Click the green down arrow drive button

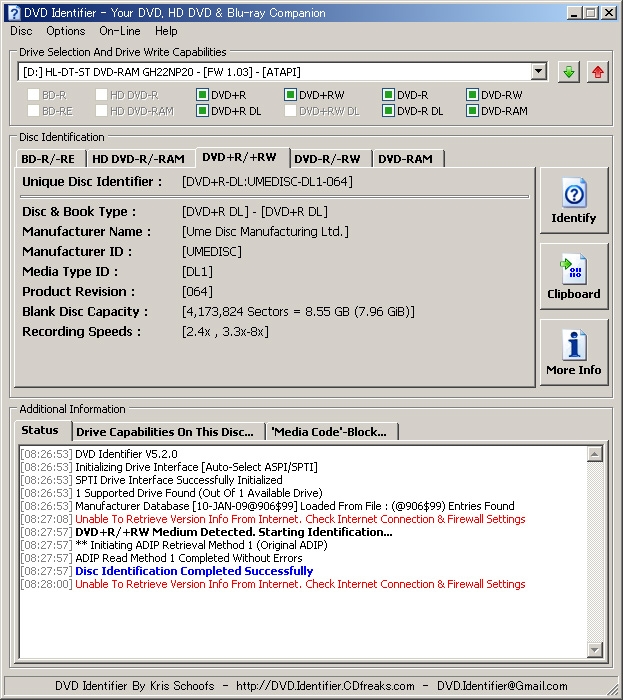pyautogui.click(x=569, y=72)
